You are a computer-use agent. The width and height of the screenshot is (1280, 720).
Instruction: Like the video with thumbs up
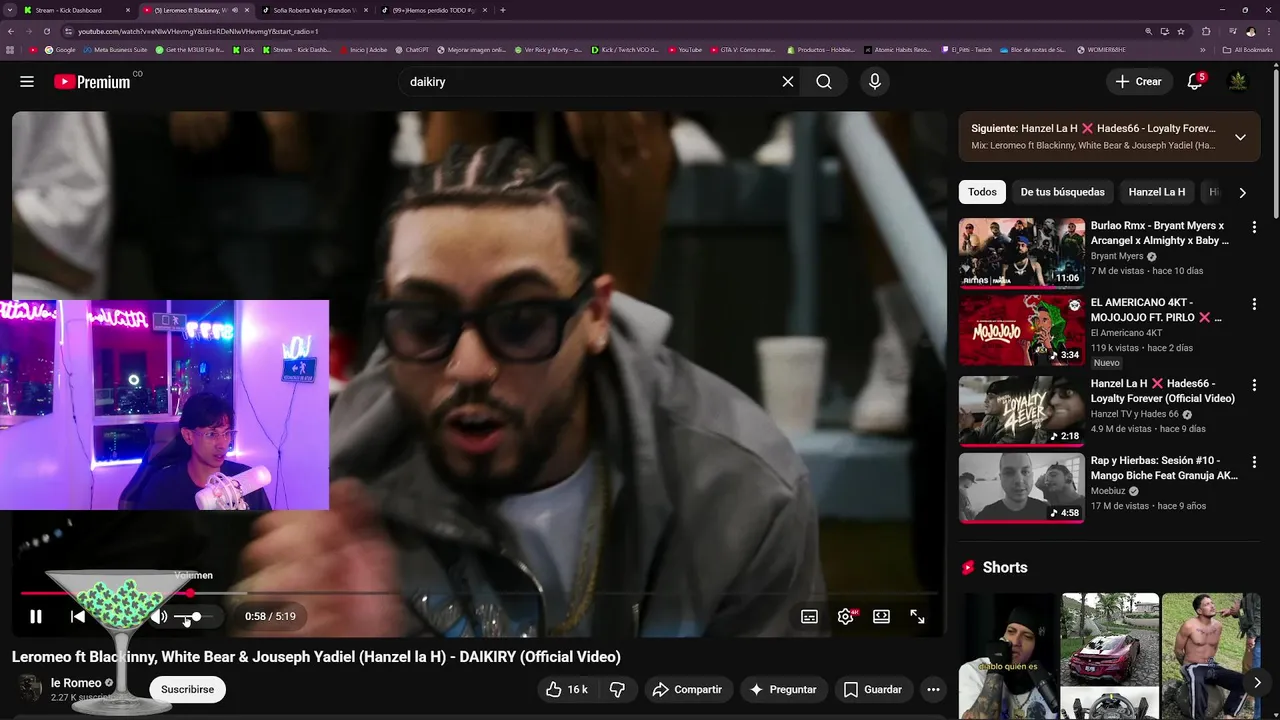[x=566, y=690]
